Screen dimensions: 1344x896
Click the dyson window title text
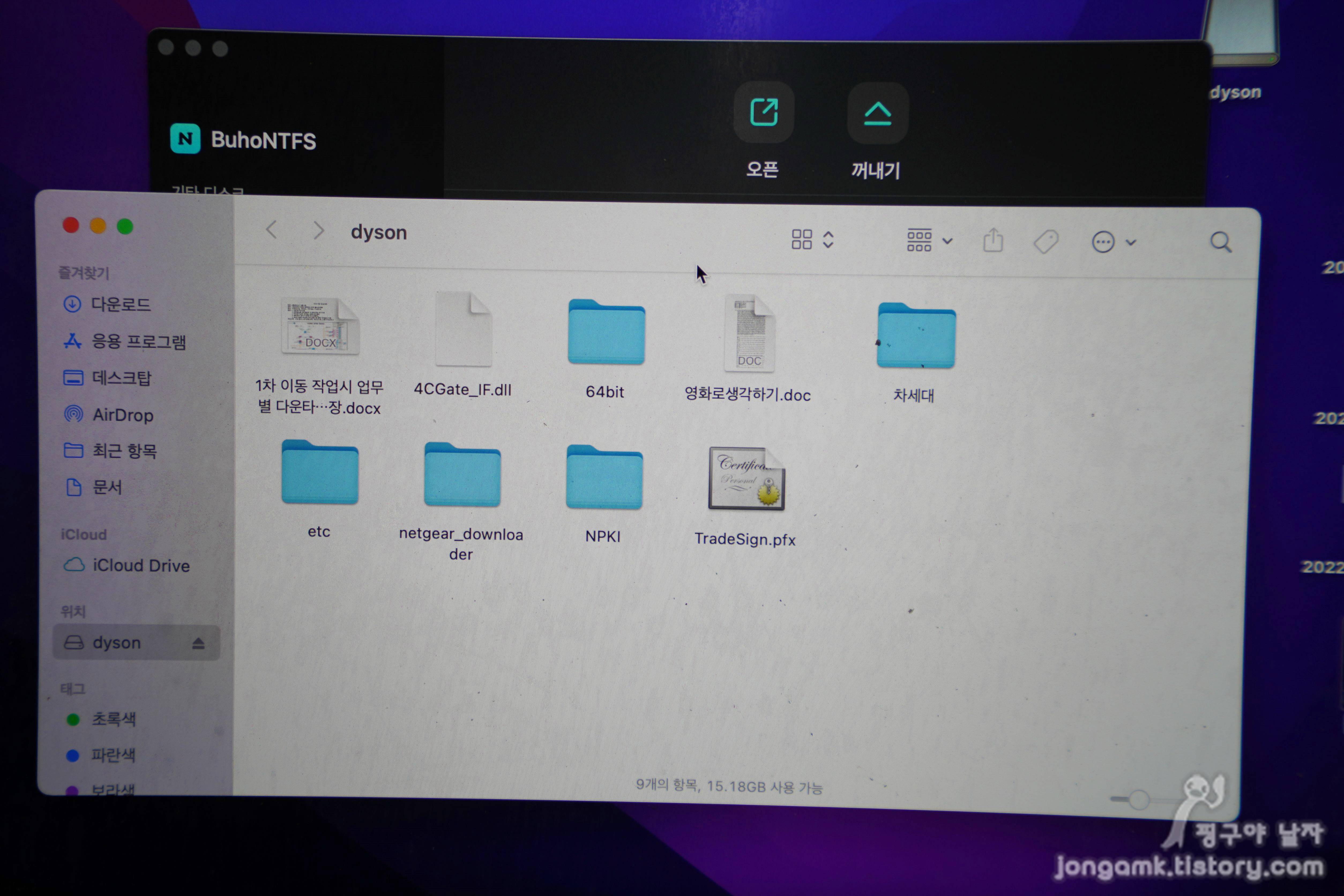pos(379,233)
